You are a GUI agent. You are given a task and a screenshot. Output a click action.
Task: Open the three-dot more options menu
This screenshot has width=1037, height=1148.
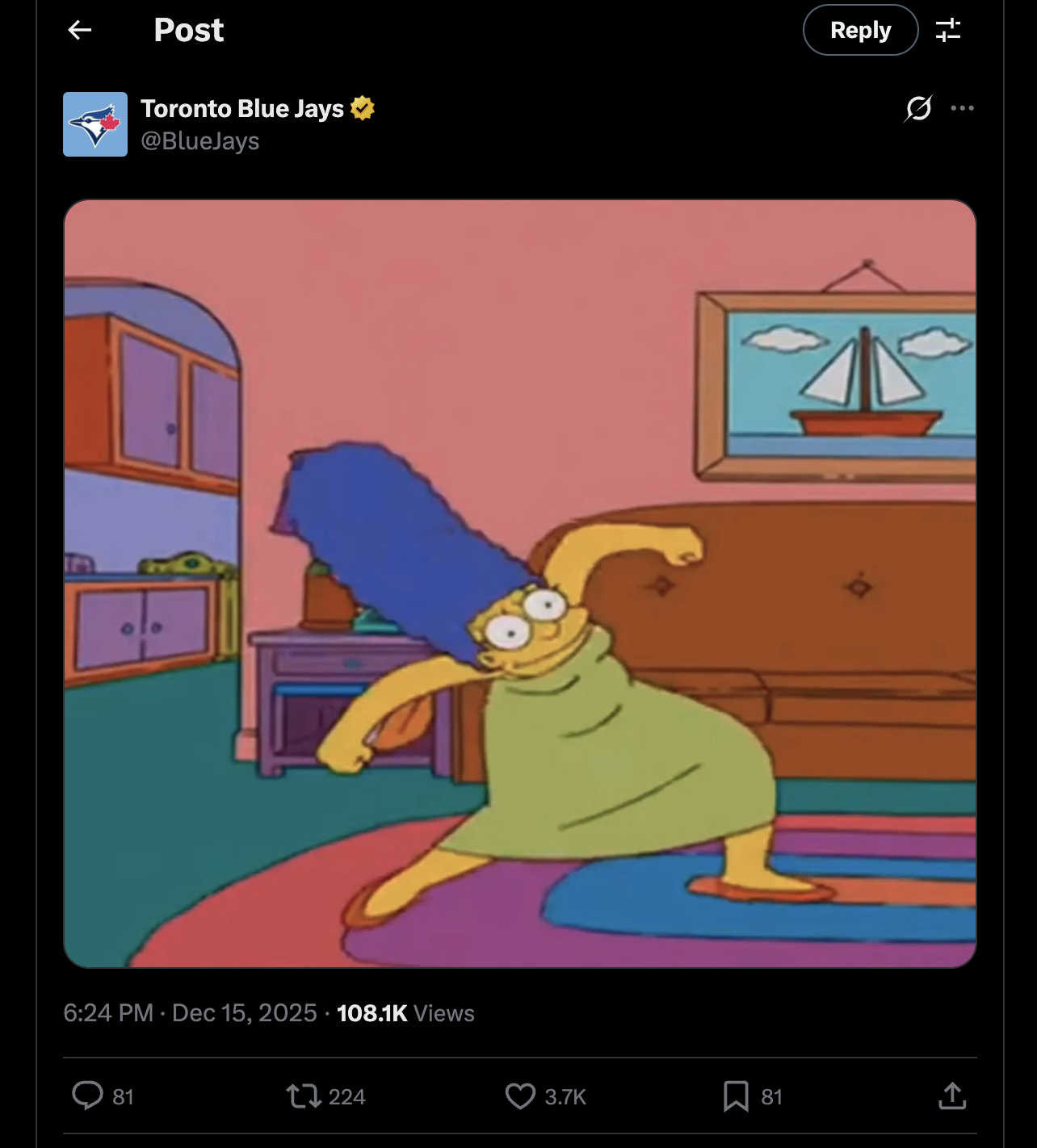point(962,108)
